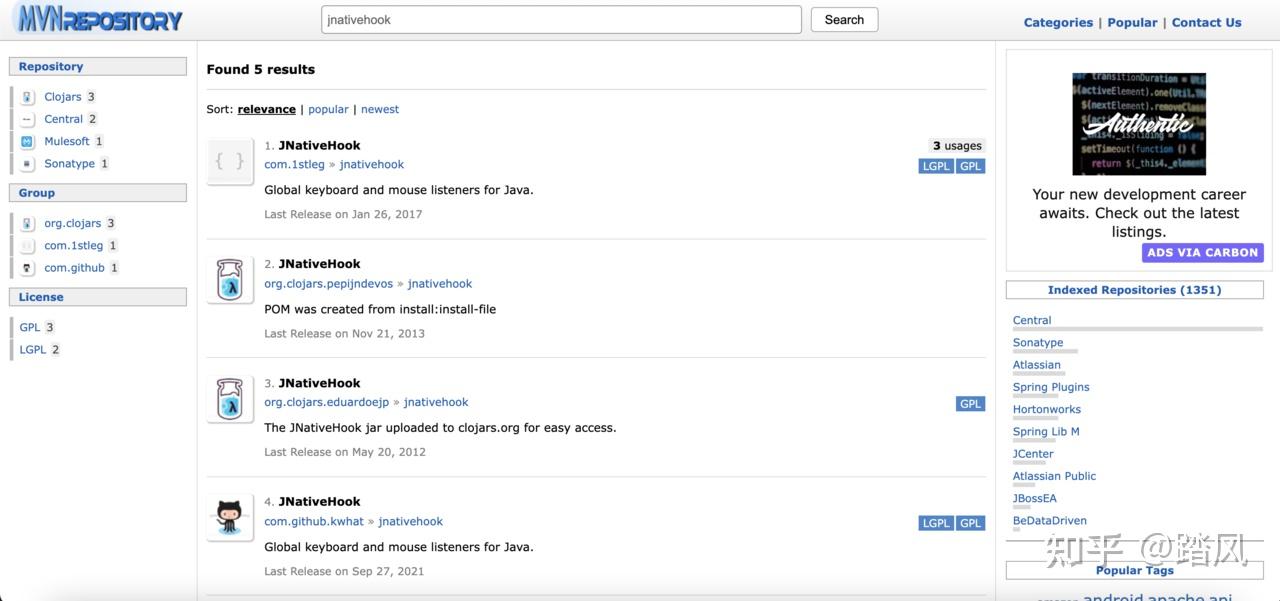Click the Clojars jar icon for pepijndevos result

tap(229, 281)
